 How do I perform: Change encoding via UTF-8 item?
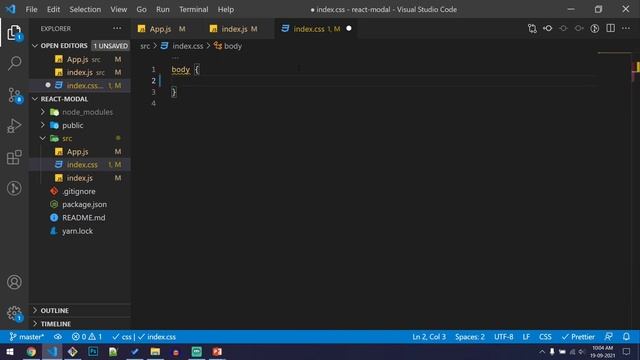(504, 337)
